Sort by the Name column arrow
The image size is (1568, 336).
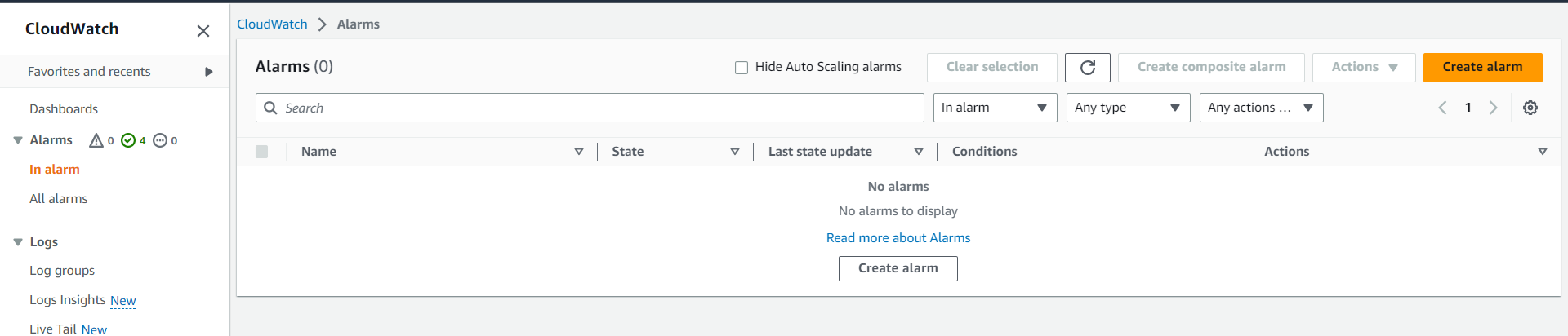[x=579, y=152]
